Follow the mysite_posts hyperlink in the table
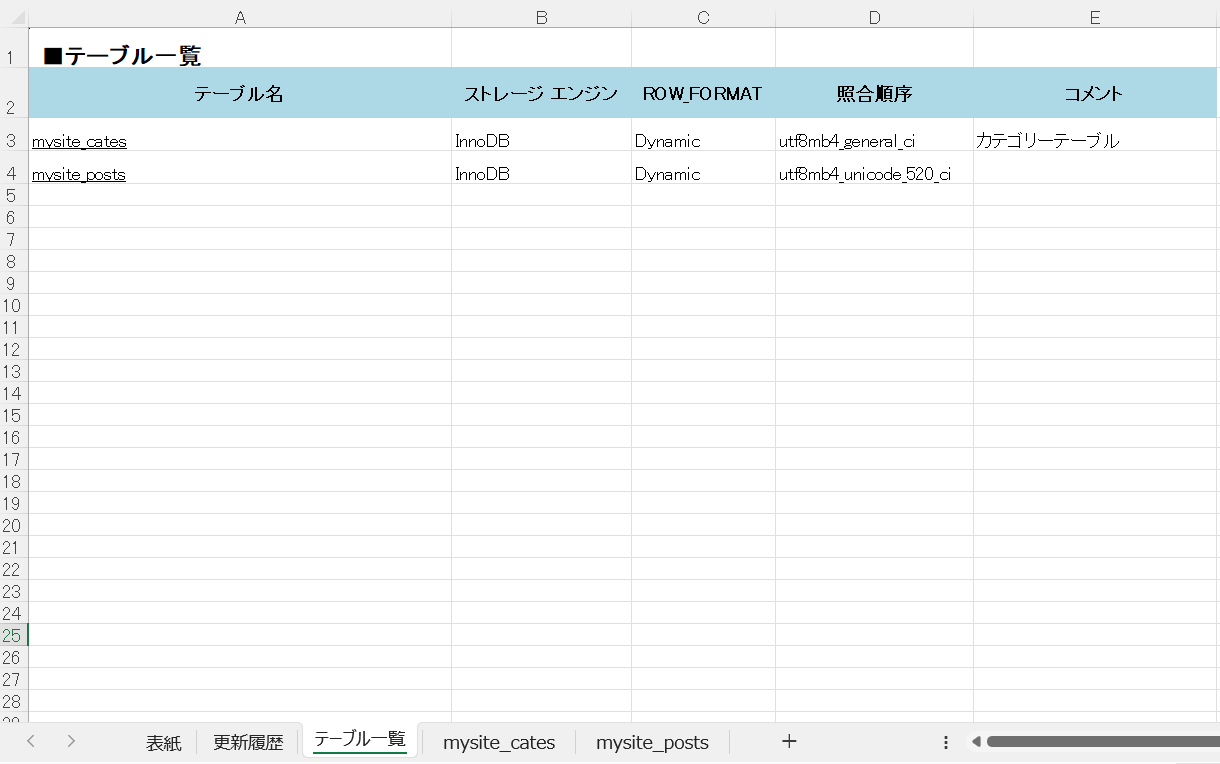 click(x=79, y=174)
